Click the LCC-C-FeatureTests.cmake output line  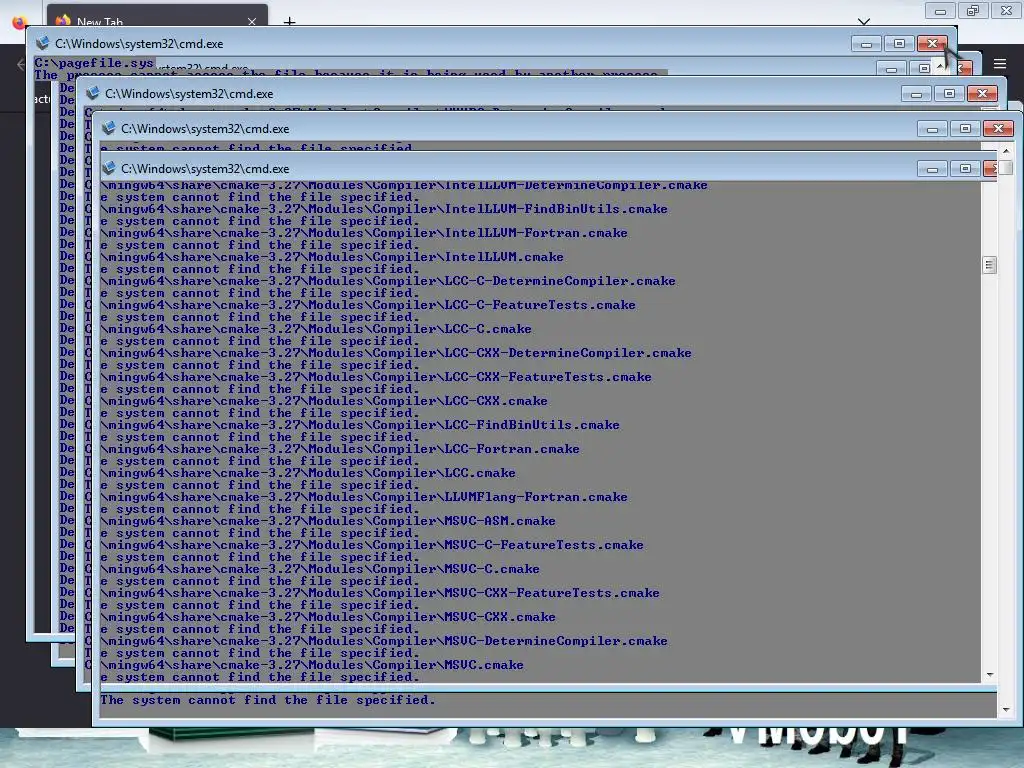click(368, 305)
